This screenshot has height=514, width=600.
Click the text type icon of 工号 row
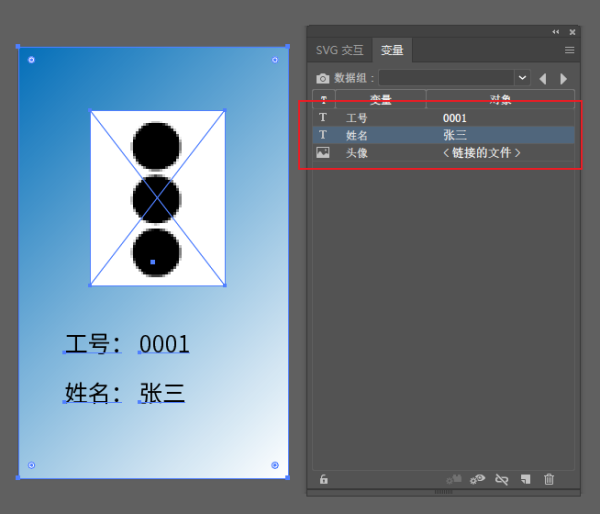tap(323, 117)
